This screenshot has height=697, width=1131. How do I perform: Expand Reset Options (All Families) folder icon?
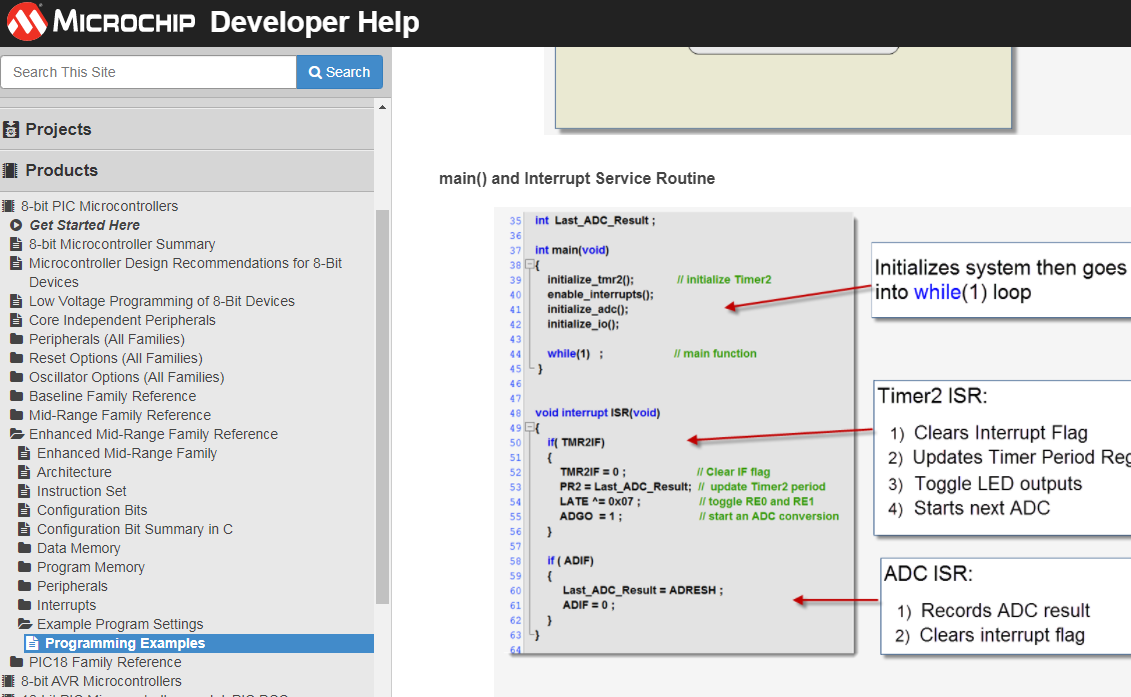click(x=16, y=357)
